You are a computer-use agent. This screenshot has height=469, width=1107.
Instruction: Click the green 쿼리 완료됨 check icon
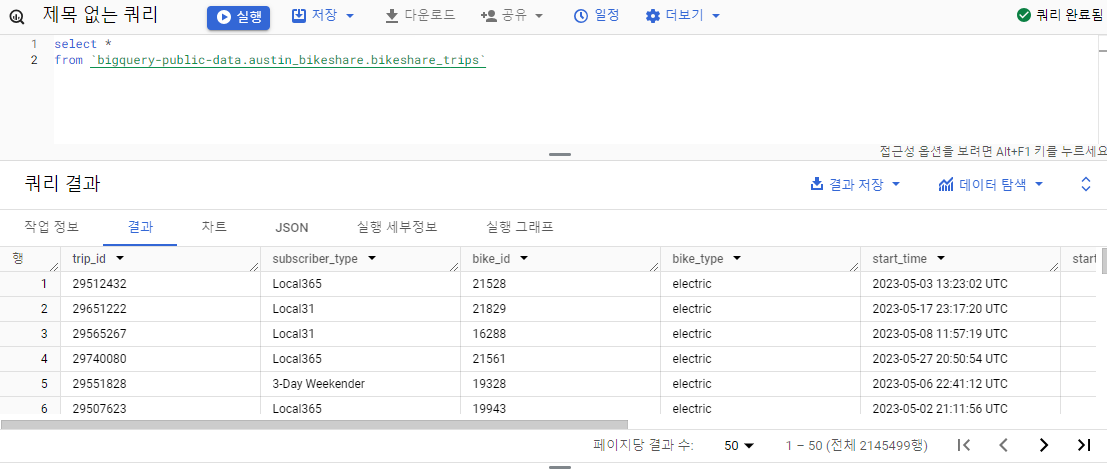tap(1023, 15)
